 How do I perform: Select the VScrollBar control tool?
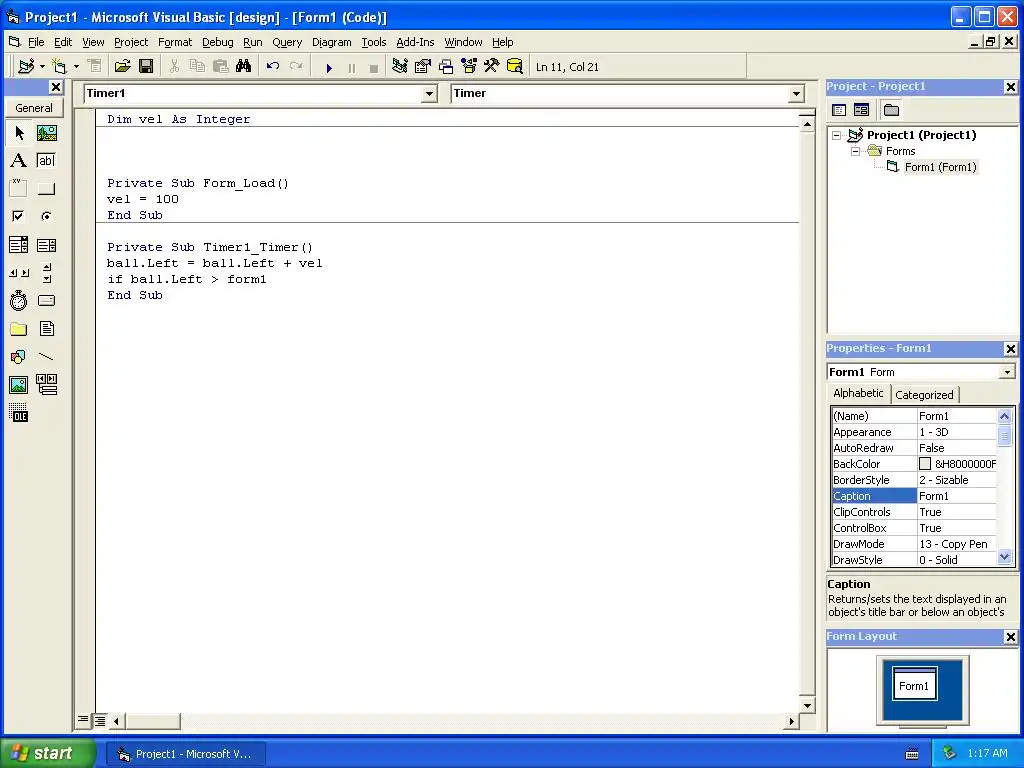tap(46, 273)
